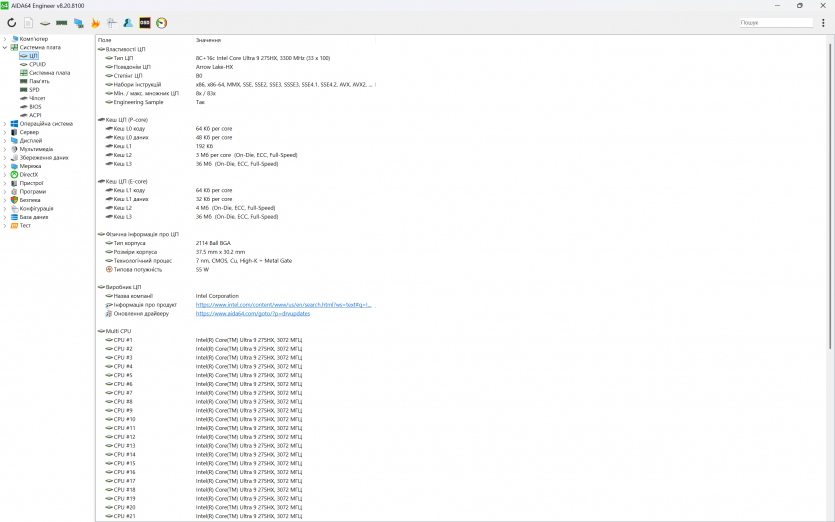Click the gauge benchmark icon in toolbar

[162, 22]
